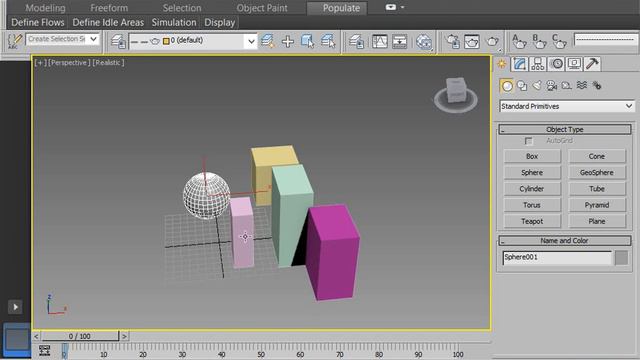Switch to the Utilities hammer tab

[x=592, y=64]
